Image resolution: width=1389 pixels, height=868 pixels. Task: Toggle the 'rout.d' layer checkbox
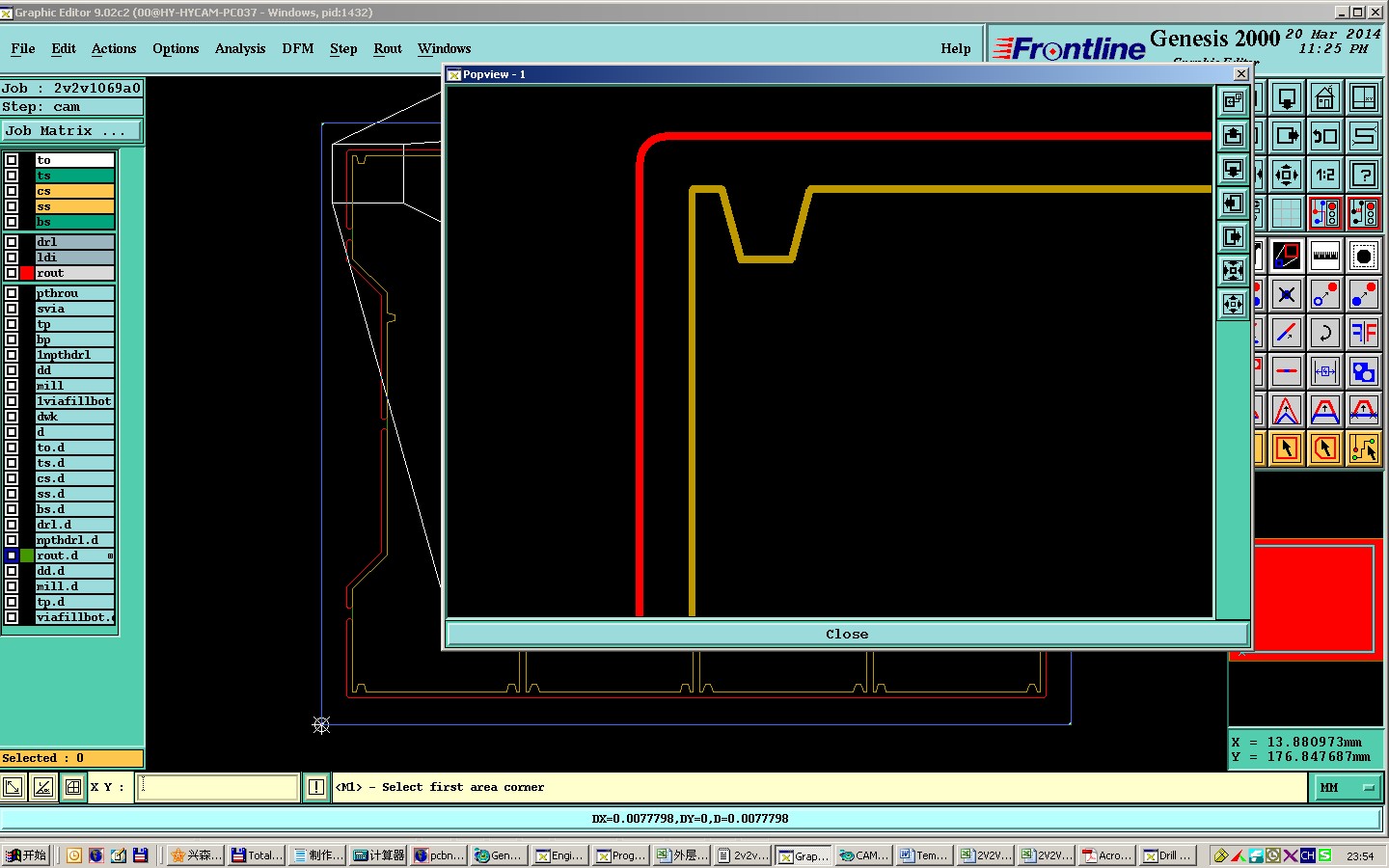click(x=12, y=556)
